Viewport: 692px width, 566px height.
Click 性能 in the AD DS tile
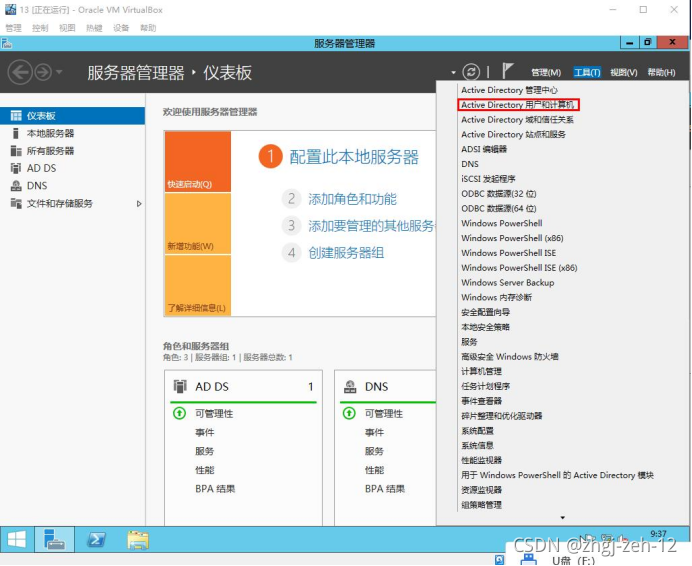[205, 470]
